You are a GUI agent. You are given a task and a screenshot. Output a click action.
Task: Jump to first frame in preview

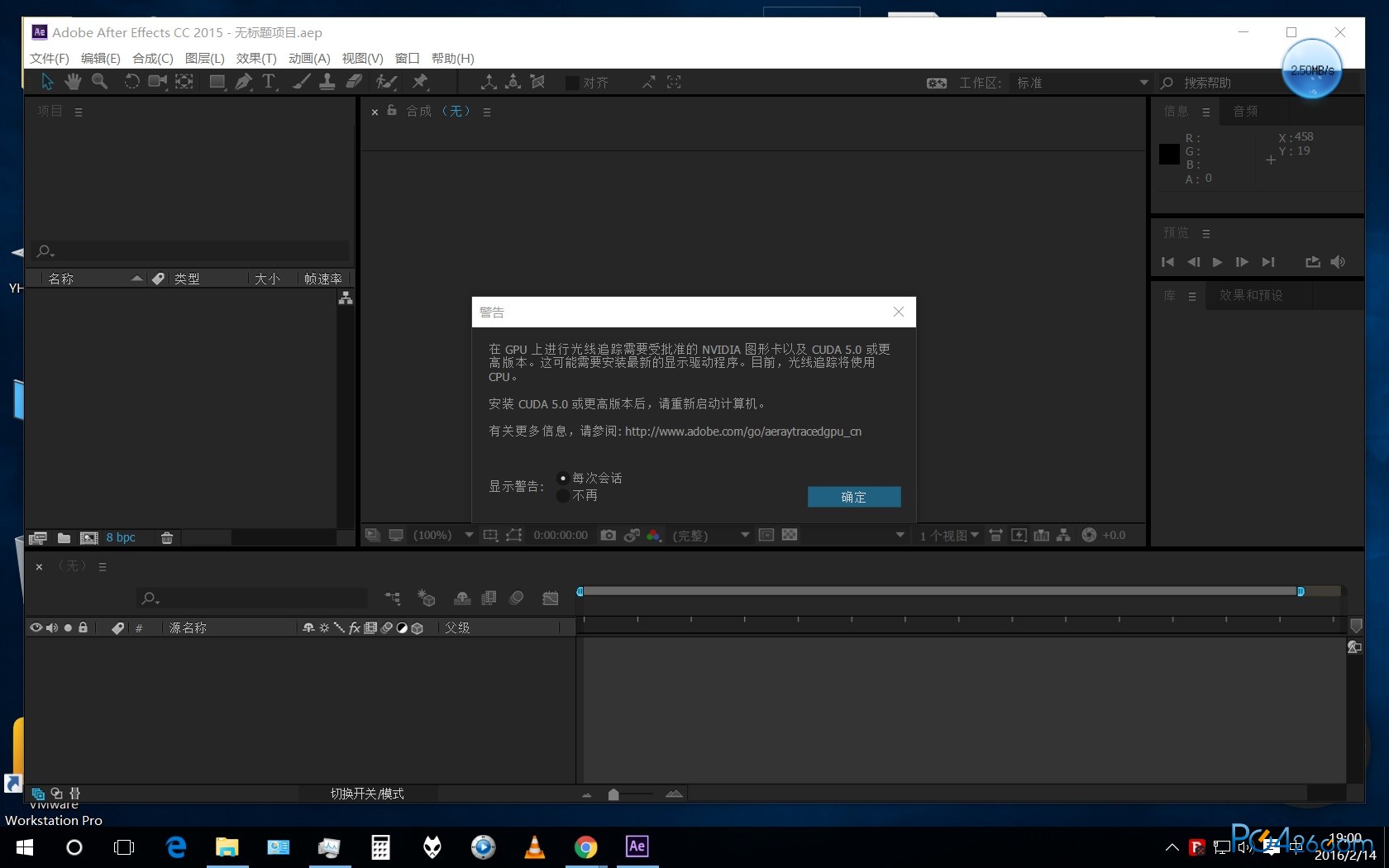coord(1167,262)
